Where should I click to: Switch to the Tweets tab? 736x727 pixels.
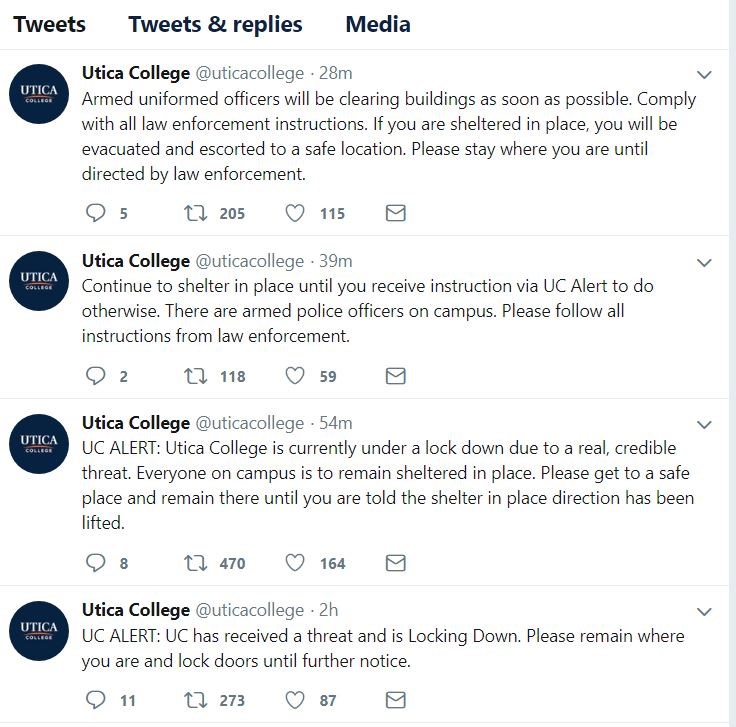(49, 24)
